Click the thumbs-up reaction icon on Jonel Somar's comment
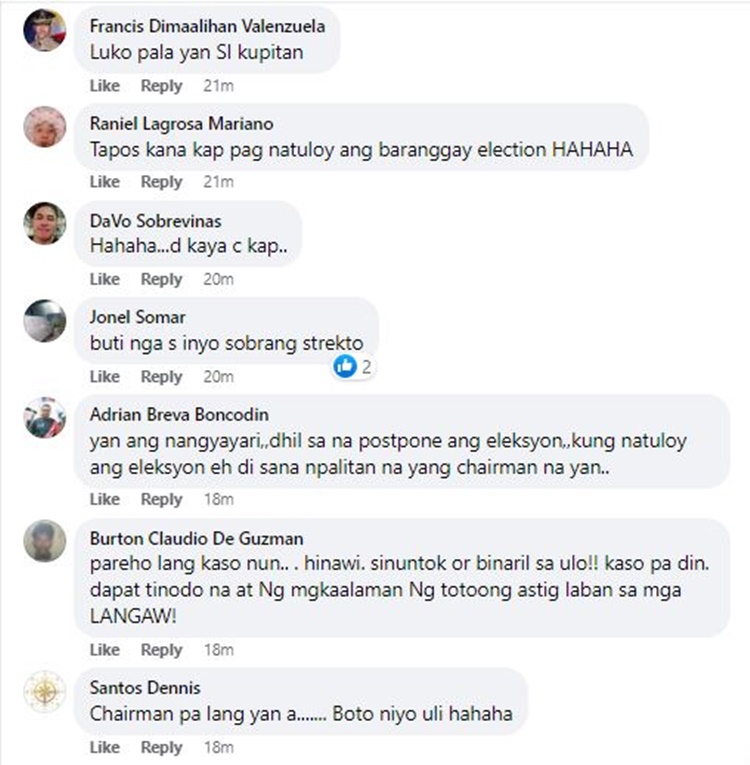The height and width of the screenshot is (765, 750). 345,366
